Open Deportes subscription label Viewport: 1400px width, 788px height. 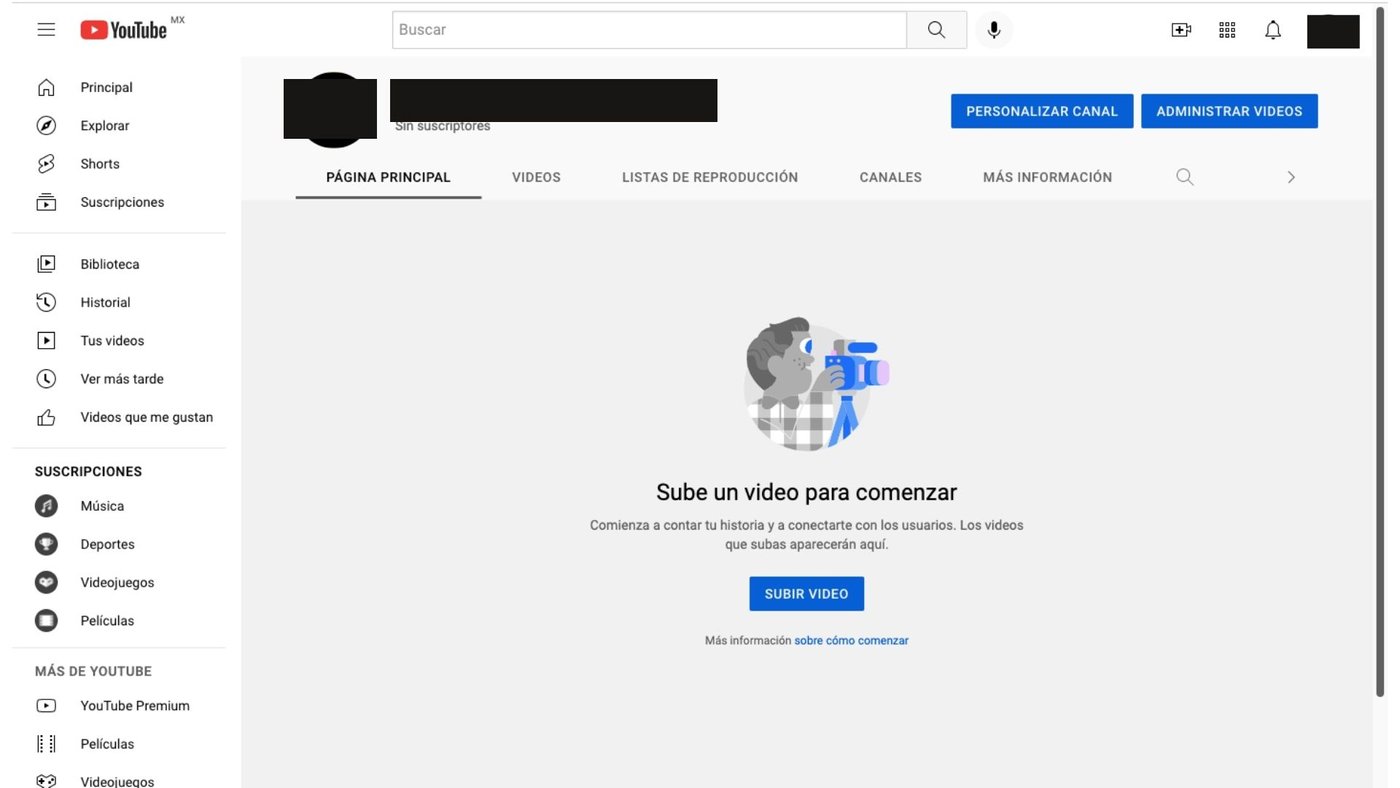click(x=108, y=544)
